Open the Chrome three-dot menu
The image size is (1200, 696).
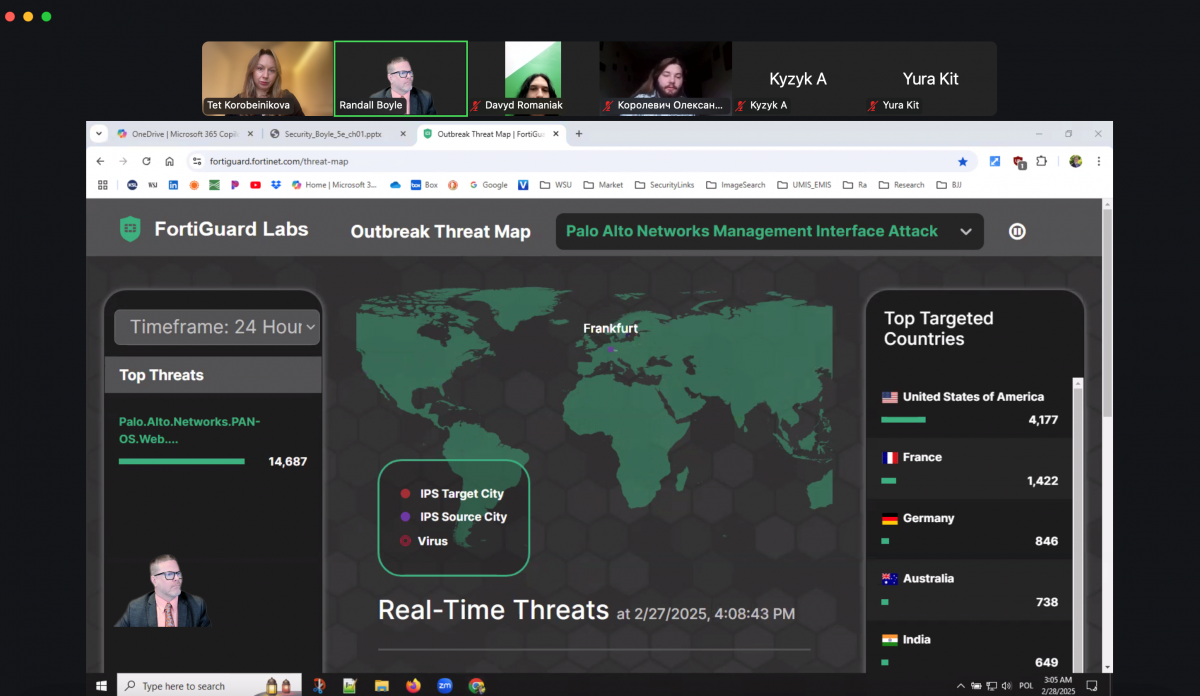[1098, 161]
